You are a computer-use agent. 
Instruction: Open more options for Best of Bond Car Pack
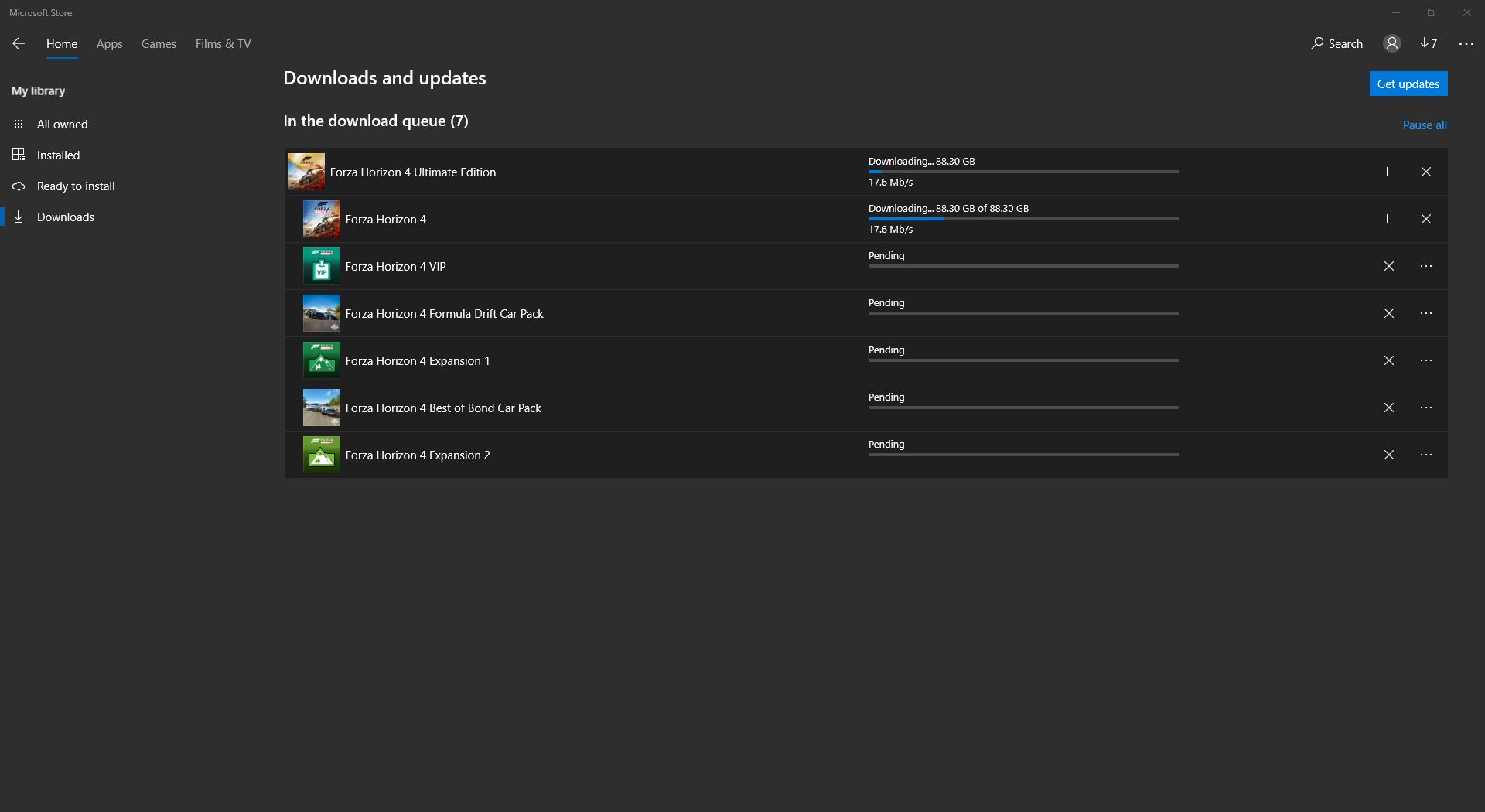pos(1426,408)
